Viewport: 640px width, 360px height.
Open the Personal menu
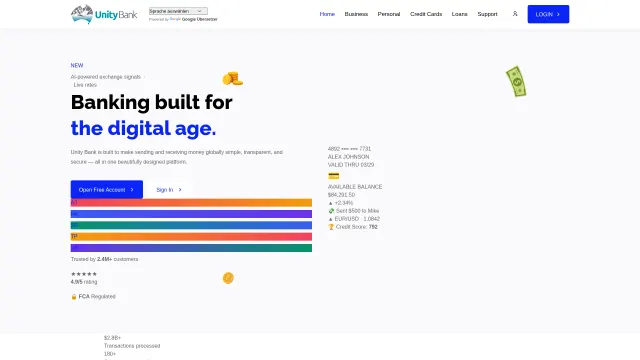point(389,14)
